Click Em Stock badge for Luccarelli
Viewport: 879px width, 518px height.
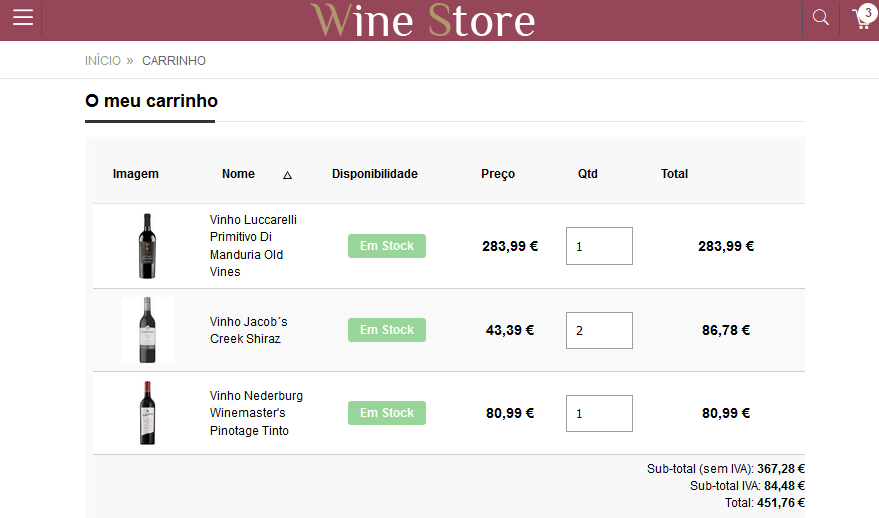[x=387, y=246]
